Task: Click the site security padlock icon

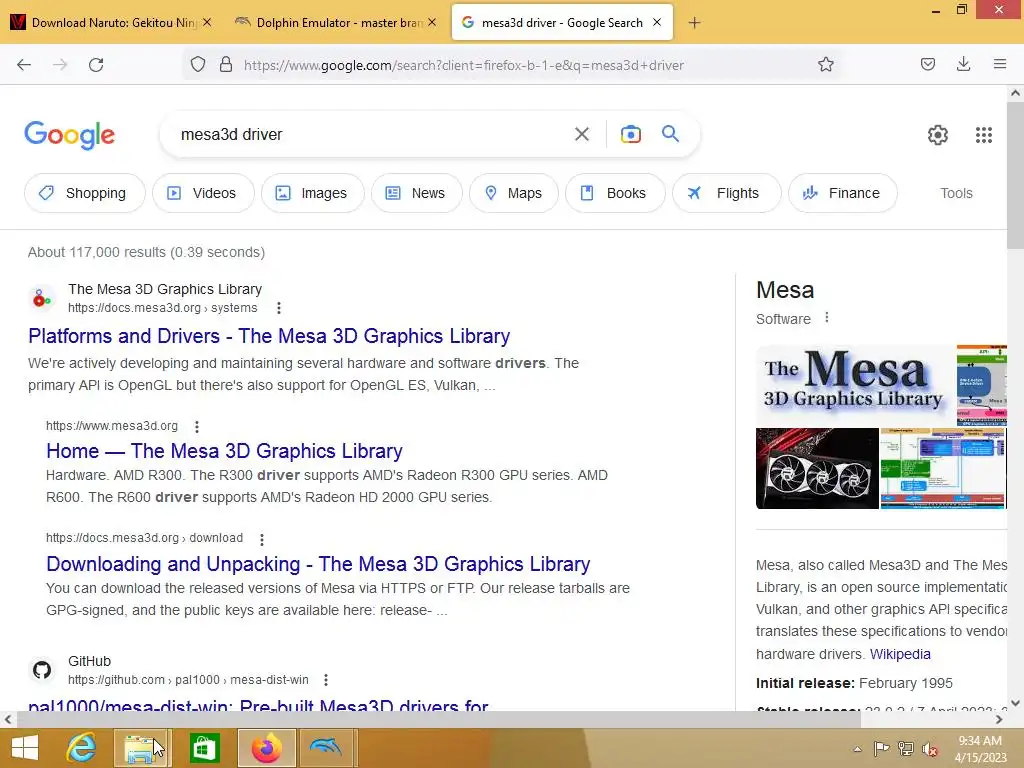Action: (226, 65)
